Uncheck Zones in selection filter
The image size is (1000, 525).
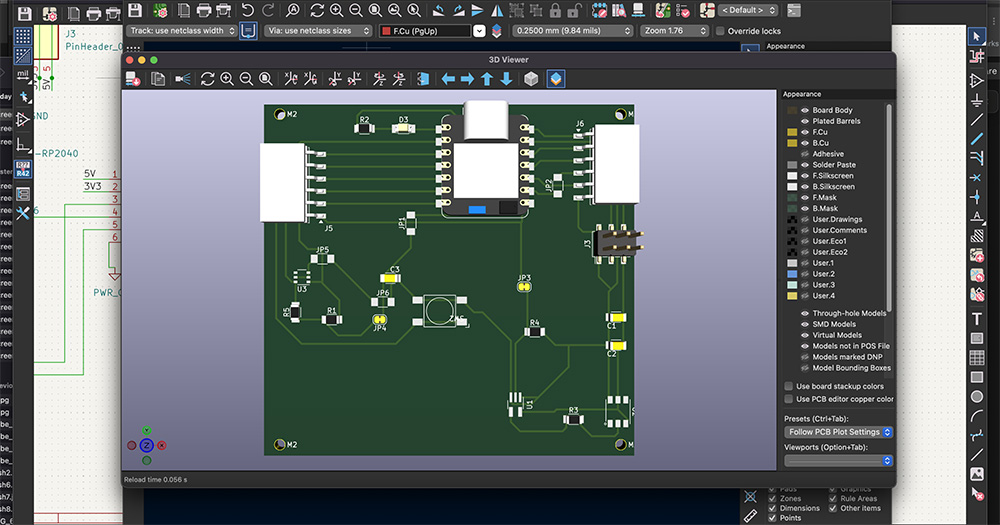772,499
